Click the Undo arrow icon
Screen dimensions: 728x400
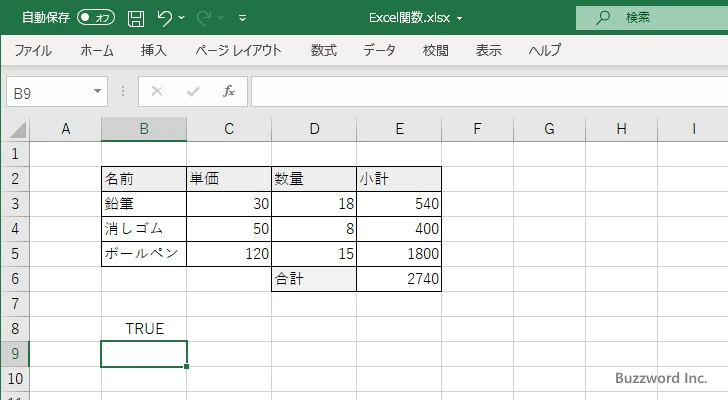click(166, 18)
